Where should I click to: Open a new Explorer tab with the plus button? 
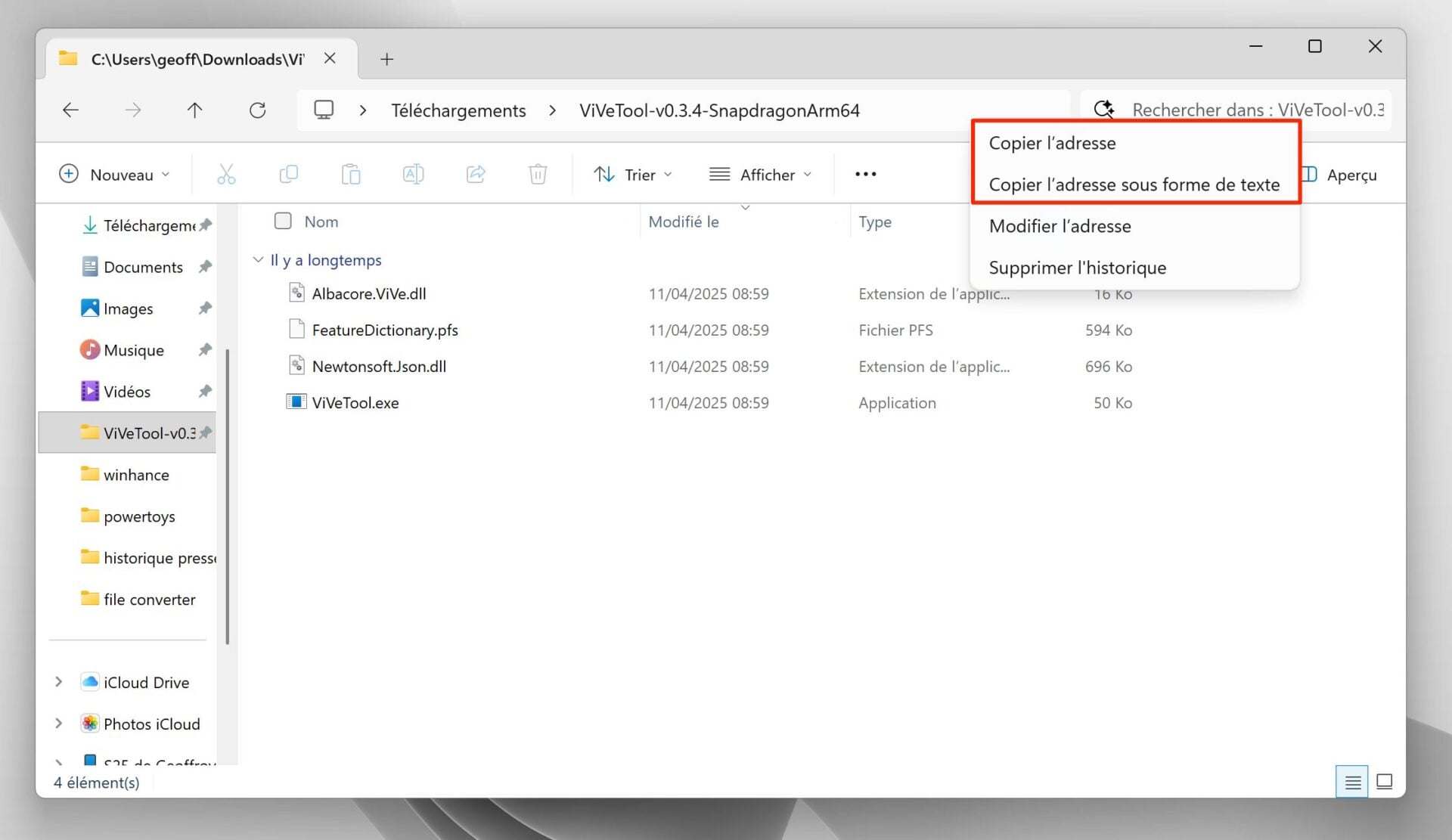click(386, 59)
